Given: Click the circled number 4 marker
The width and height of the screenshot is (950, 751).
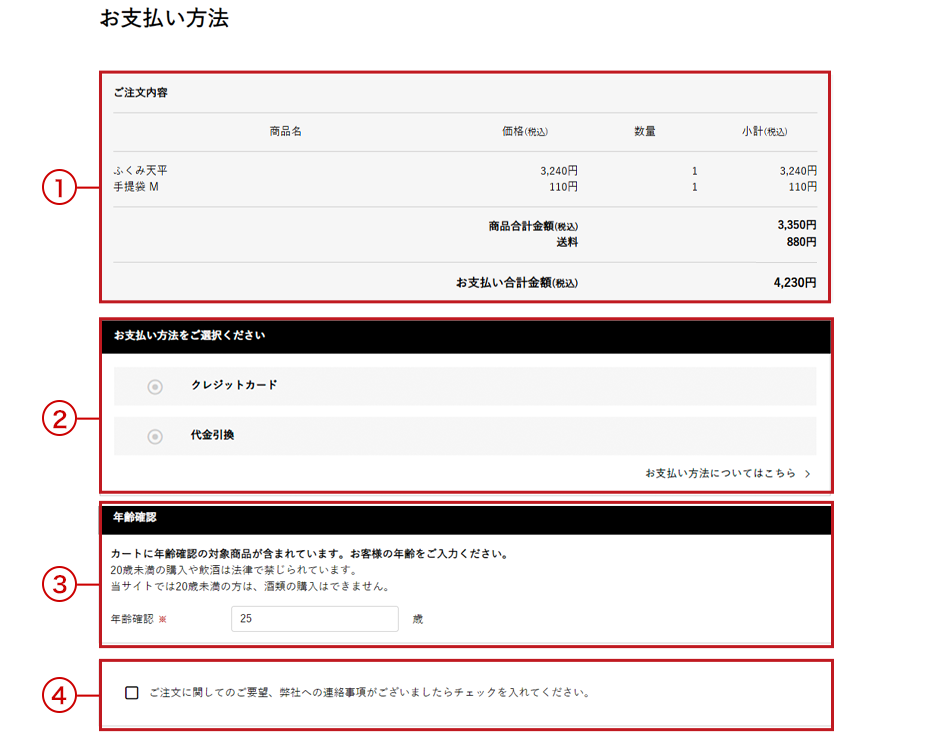Looking at the screenshot, I should [x=59, y=696].
